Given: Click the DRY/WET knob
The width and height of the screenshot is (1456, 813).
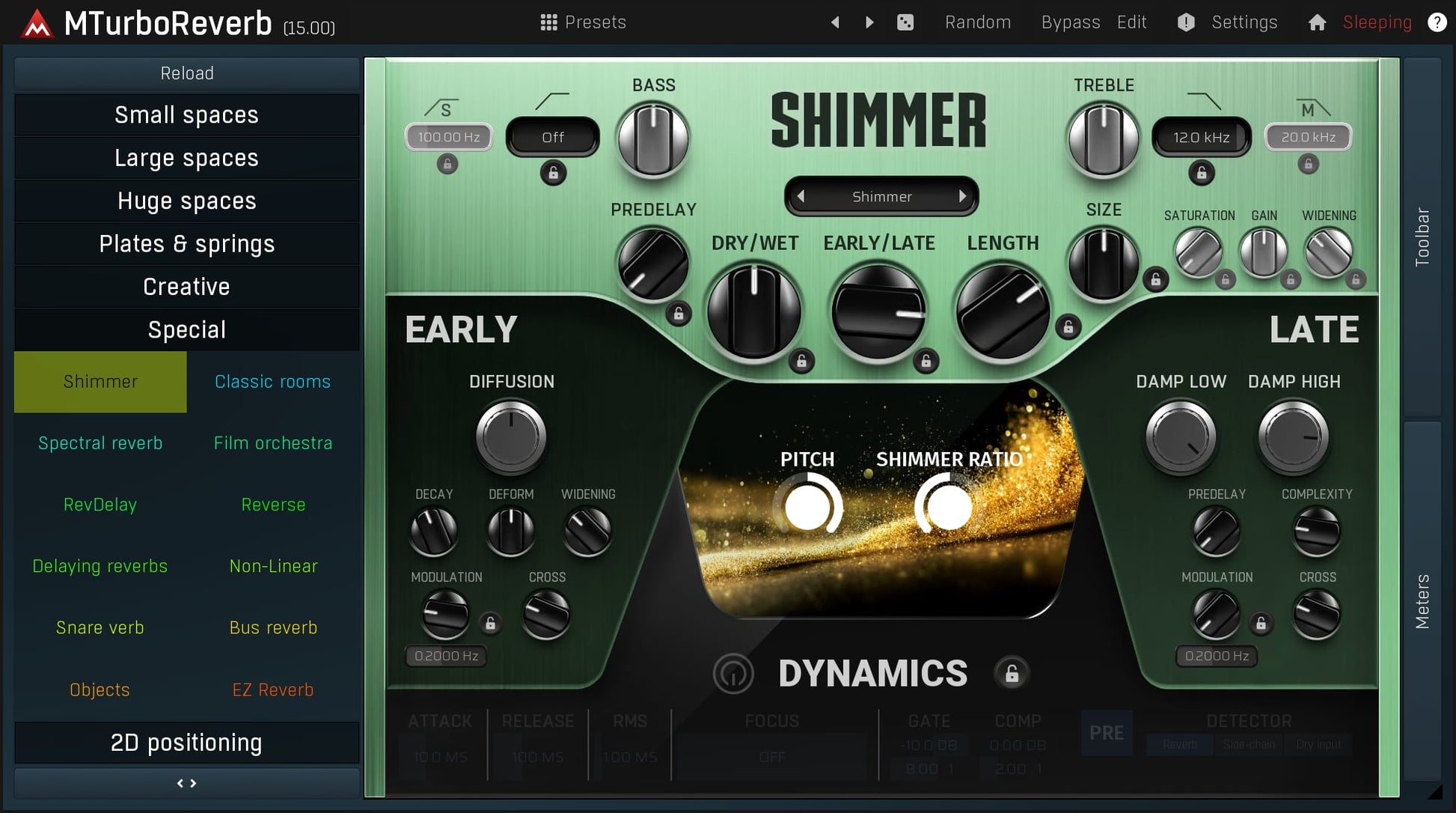Looking at the screenshot, I should pyautogui.click(x=754, y=311).
